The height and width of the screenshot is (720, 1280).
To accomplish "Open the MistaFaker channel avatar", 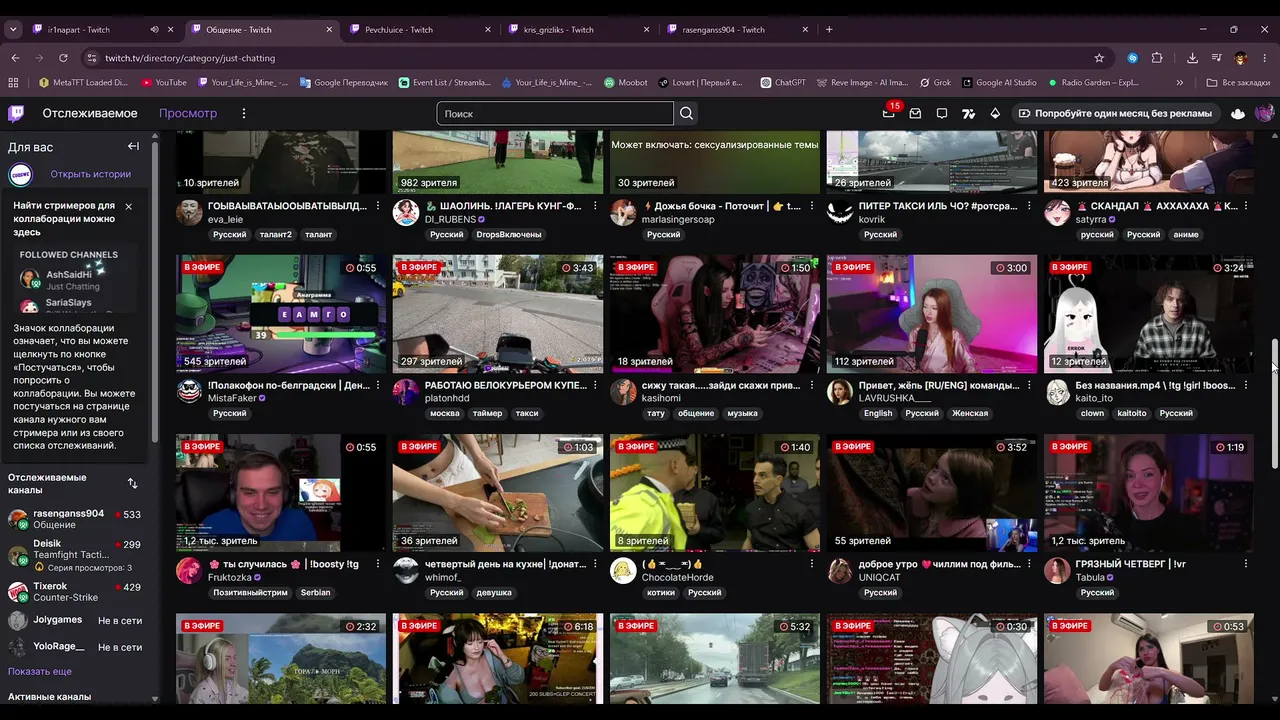I will coord(189,392).
